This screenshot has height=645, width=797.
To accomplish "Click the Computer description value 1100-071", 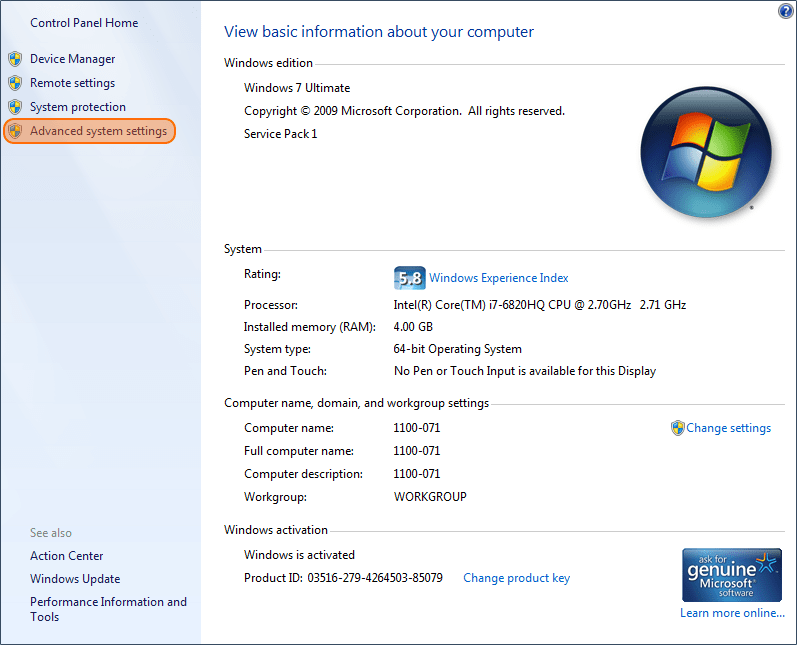I will point(416,474).
